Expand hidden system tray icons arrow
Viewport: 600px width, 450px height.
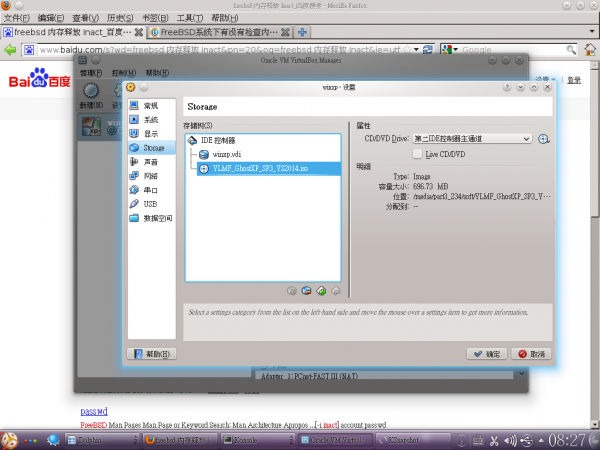coord(541,440)
